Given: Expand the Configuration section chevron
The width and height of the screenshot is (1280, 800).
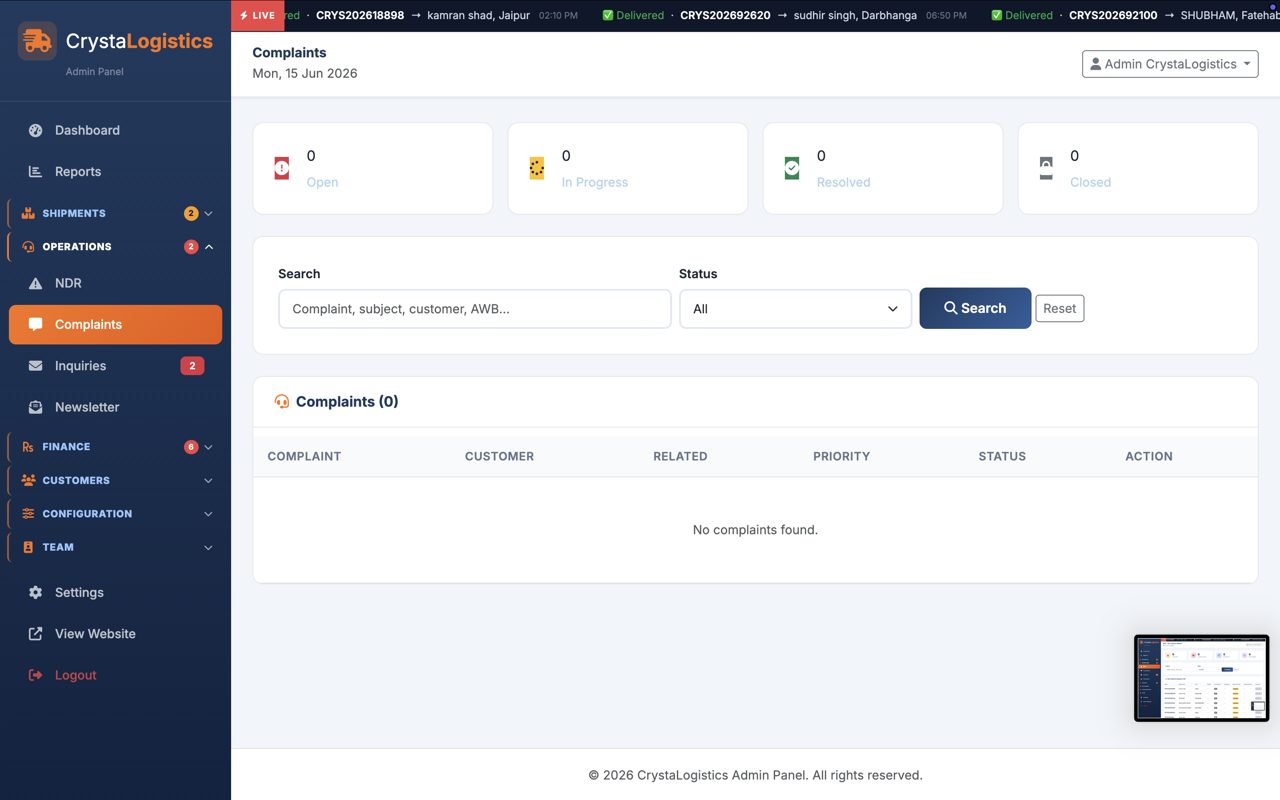Looking at the screenshot, I should tap(209, 514).
